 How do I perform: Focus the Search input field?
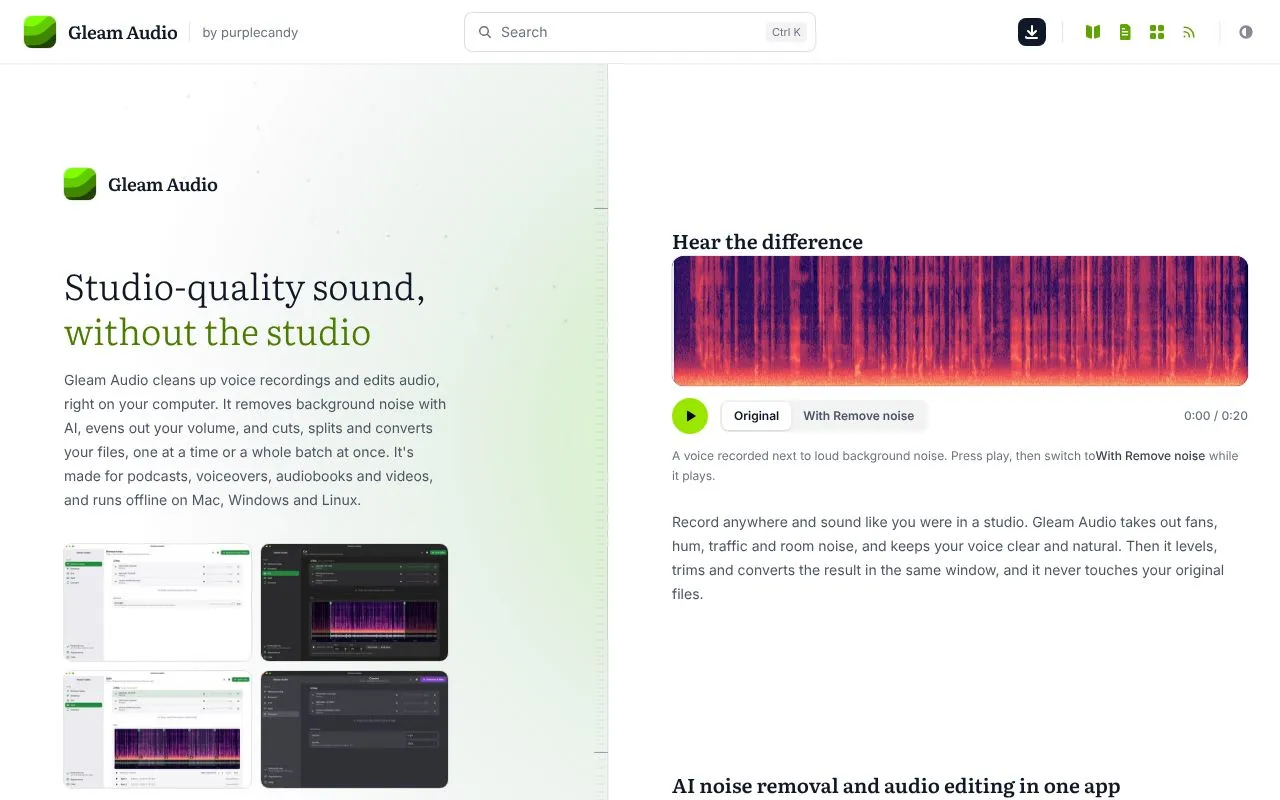tap(640, 32)
